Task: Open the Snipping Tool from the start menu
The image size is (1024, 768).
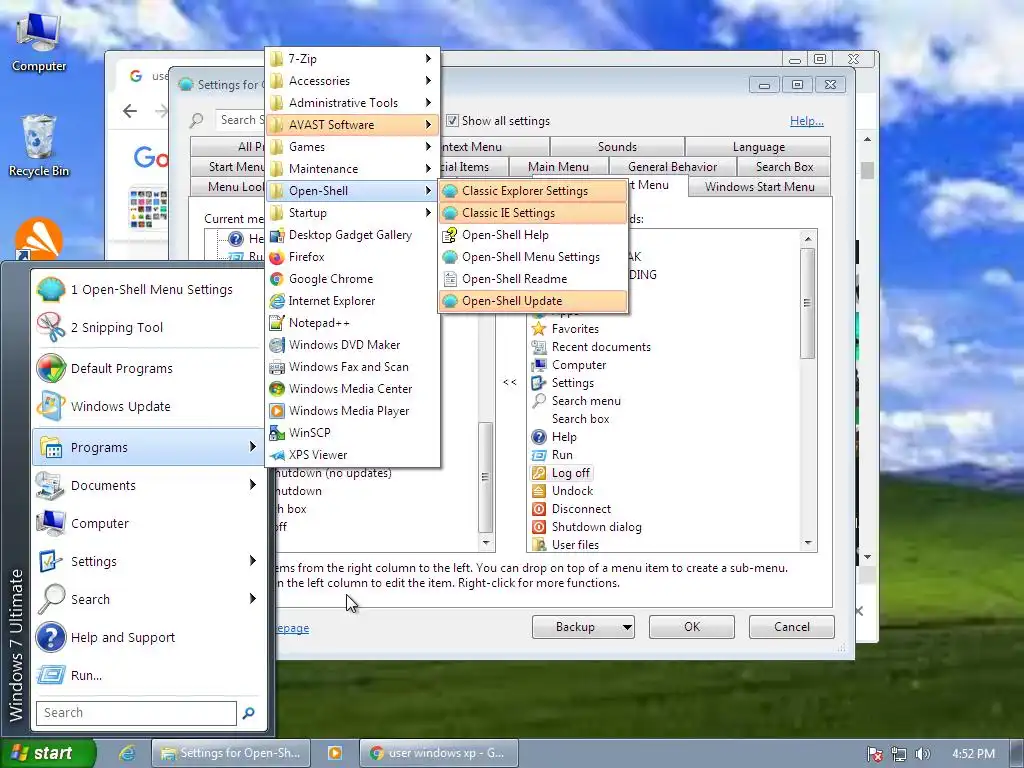Action: point(148,327)
